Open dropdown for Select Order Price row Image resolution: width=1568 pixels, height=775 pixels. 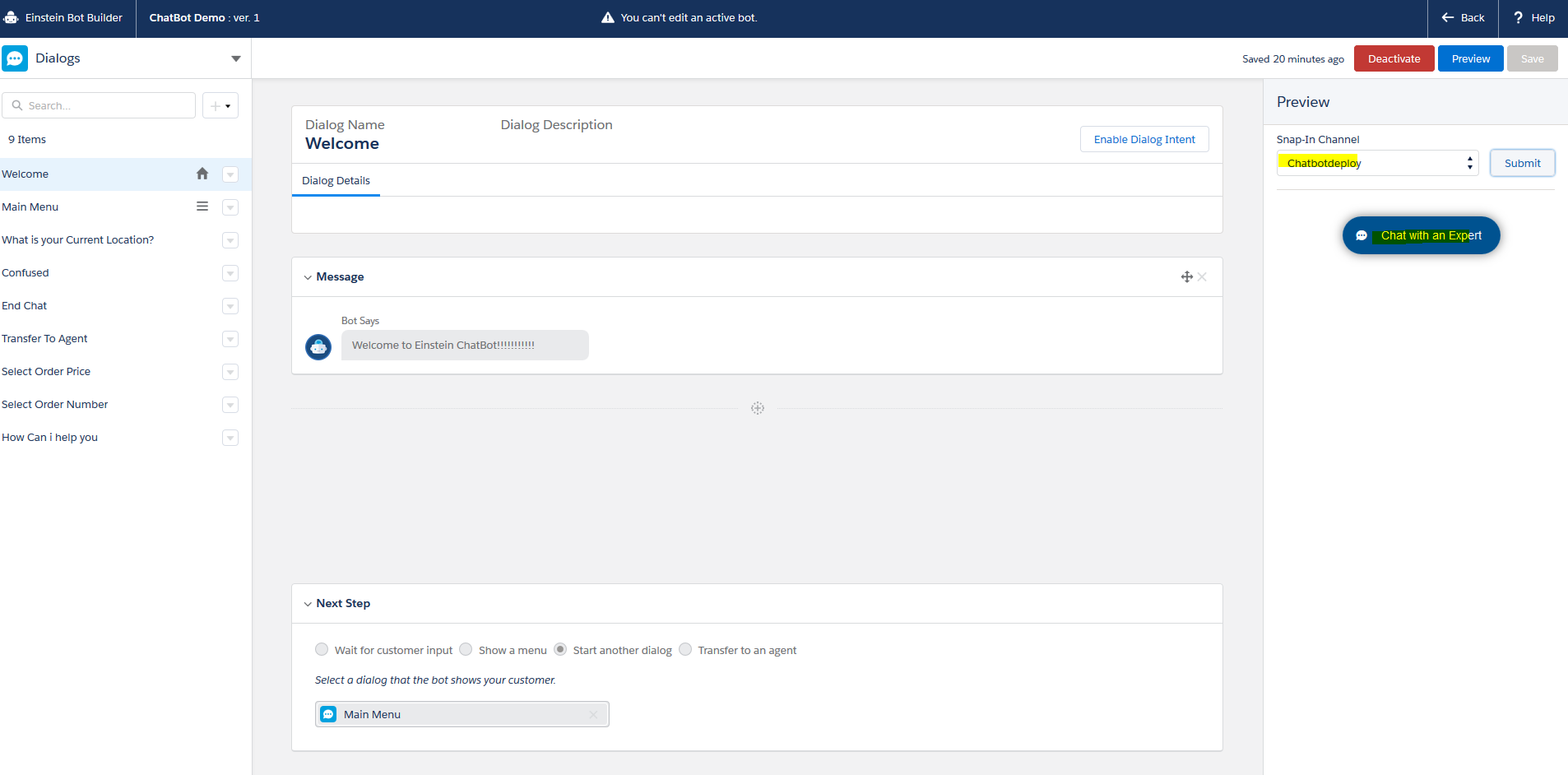coord(230,372)
